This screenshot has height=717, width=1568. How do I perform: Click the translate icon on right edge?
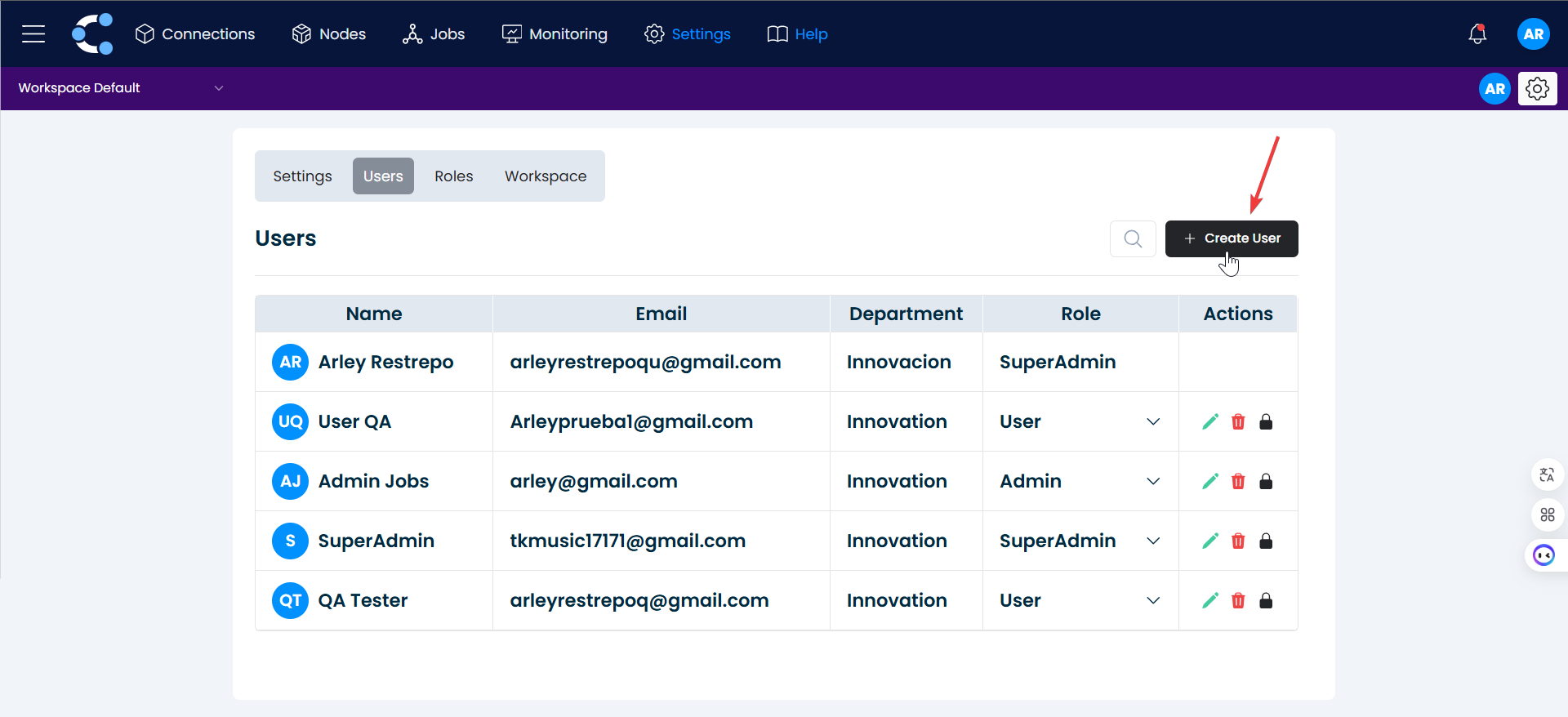(1547, 474)
